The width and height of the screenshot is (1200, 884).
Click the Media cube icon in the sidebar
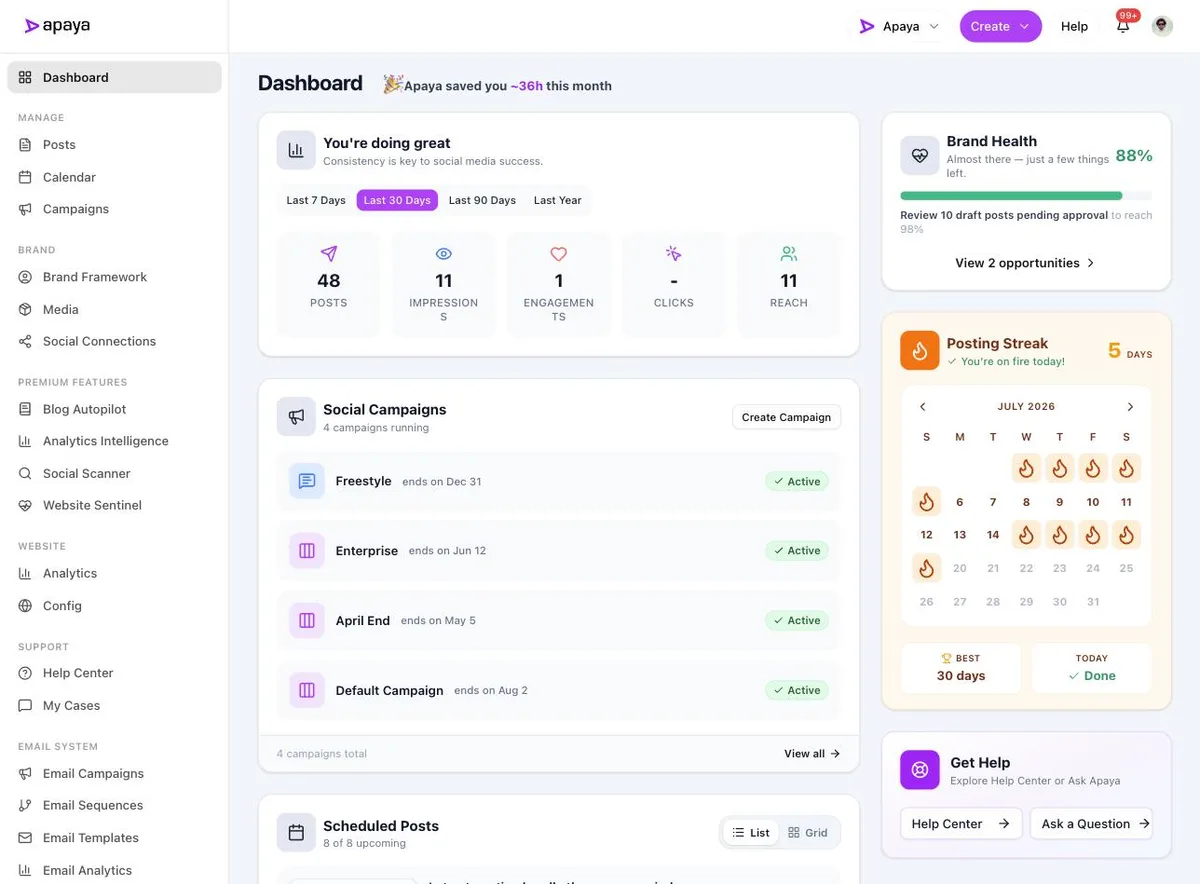25,310
